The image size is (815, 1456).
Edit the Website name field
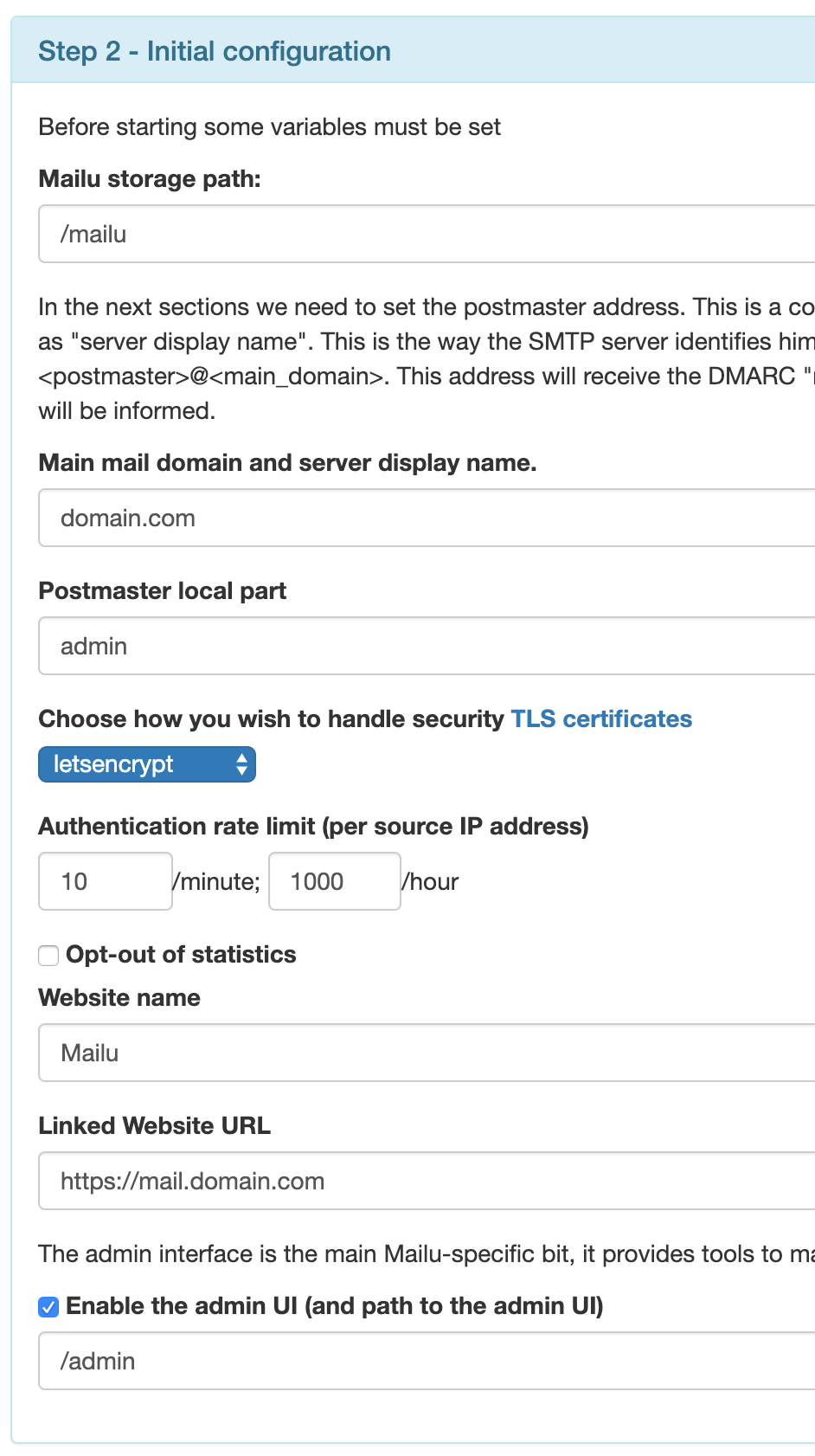pos(427,1053)
